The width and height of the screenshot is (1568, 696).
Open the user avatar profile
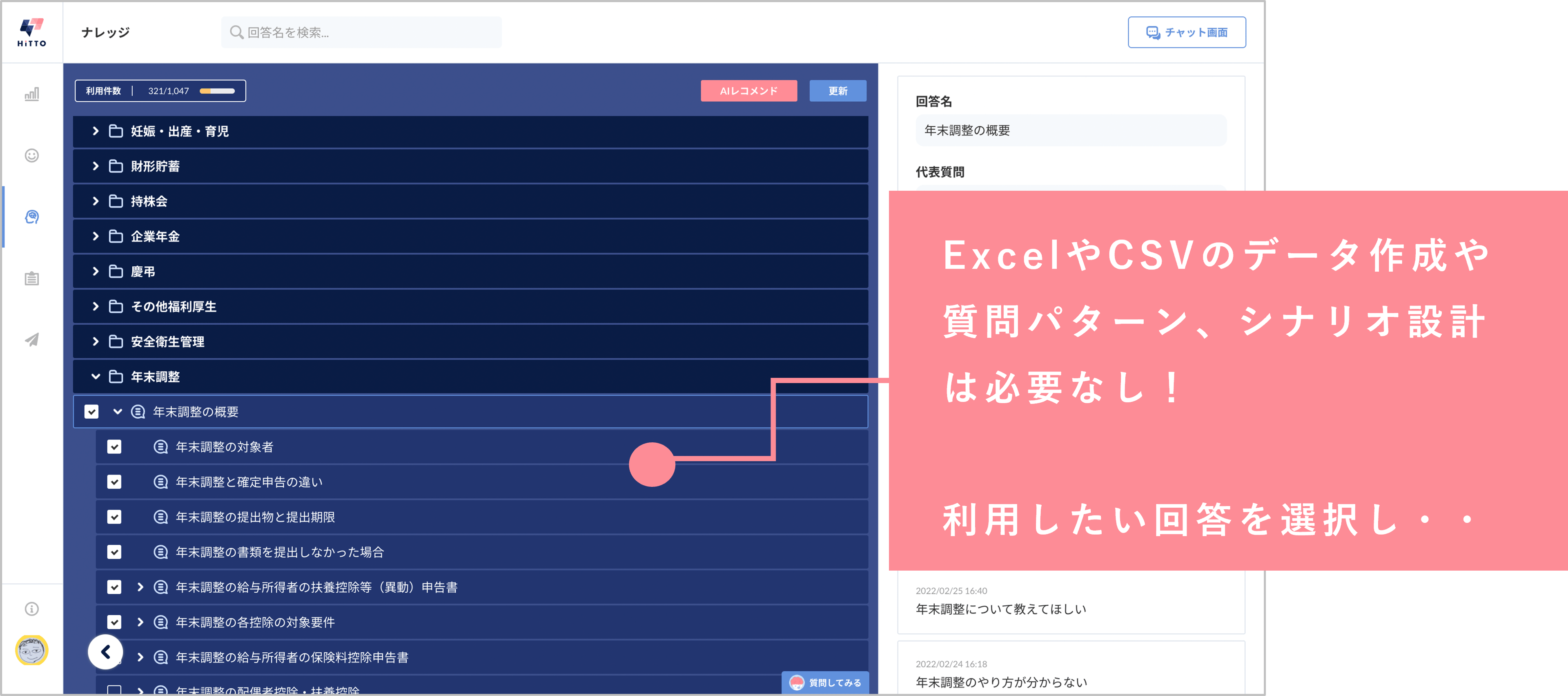point(32,650)
